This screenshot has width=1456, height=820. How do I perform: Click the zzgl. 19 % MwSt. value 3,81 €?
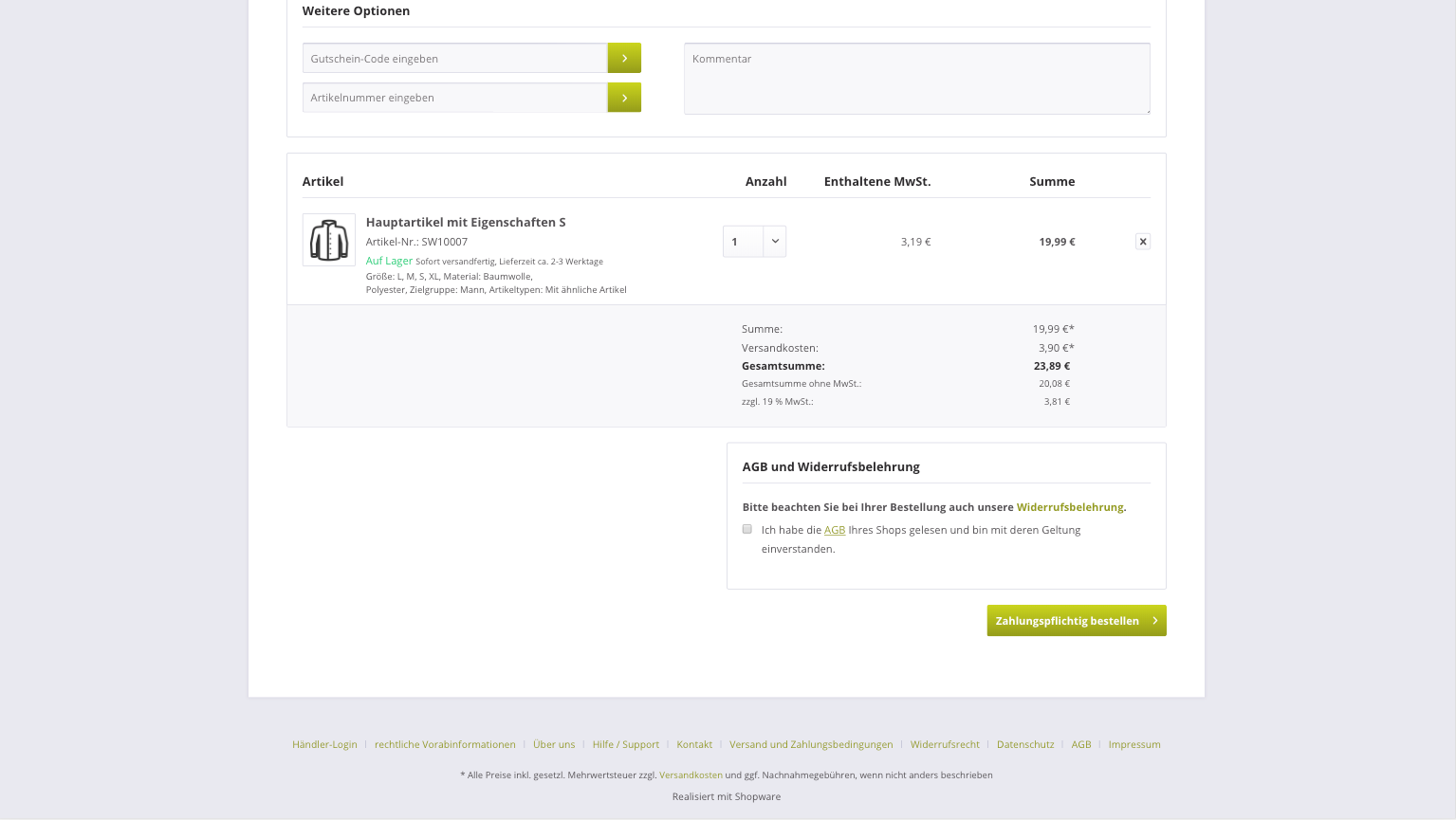coord(1057,402)
